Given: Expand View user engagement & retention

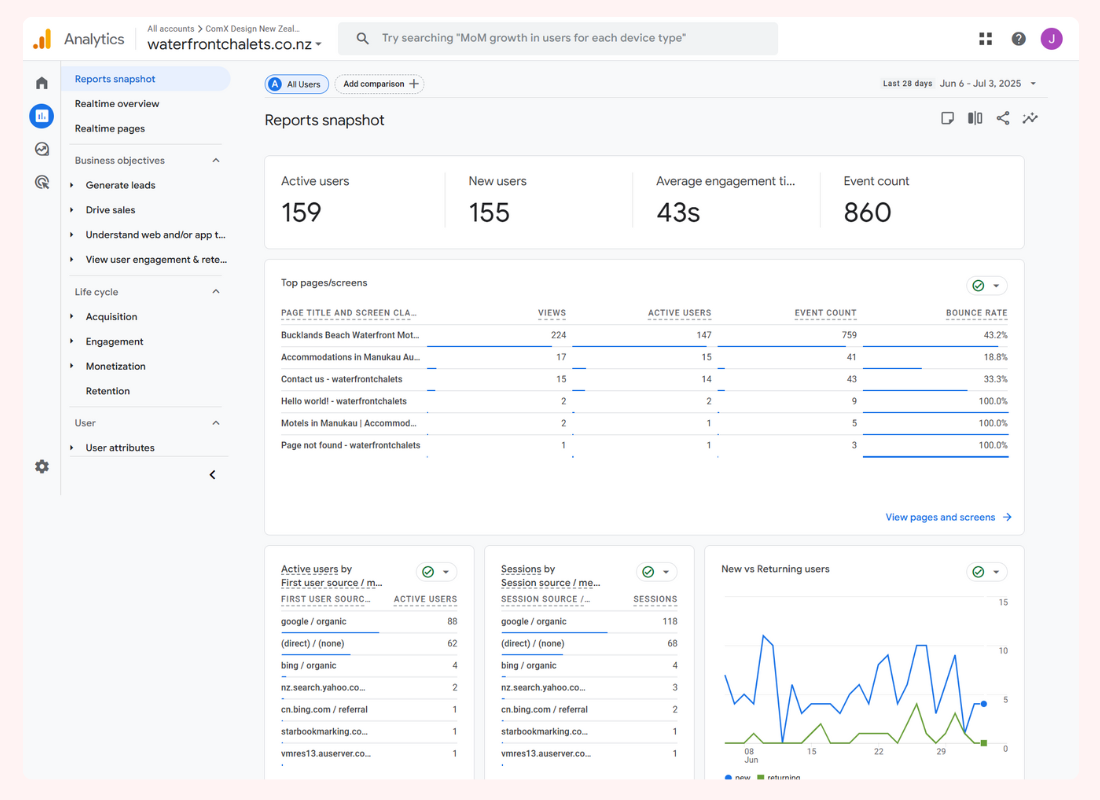Looking at the screenshot, I should pyautogui.click(x=72, y=260).
